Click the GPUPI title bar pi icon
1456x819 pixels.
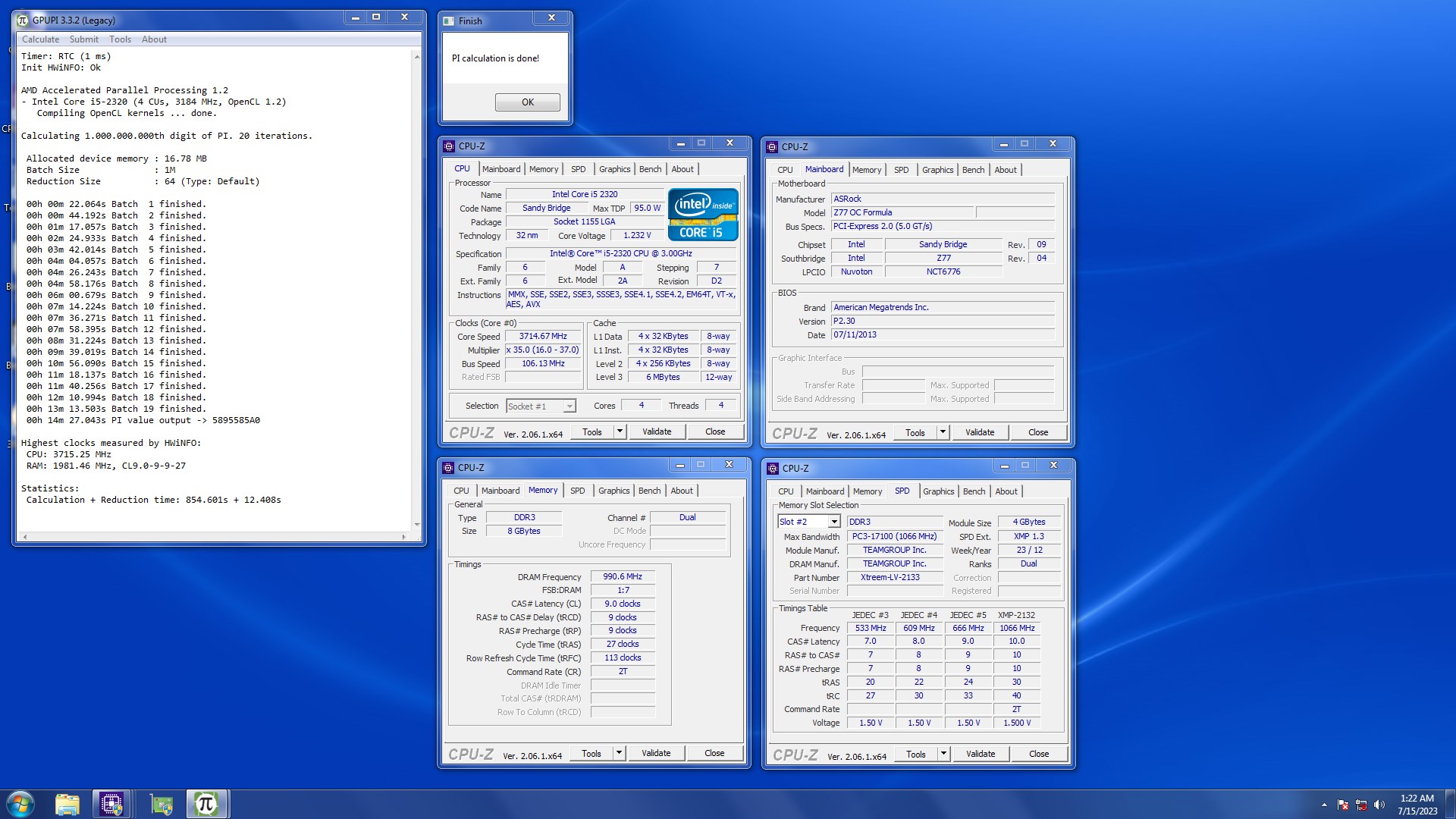[23, 20]
